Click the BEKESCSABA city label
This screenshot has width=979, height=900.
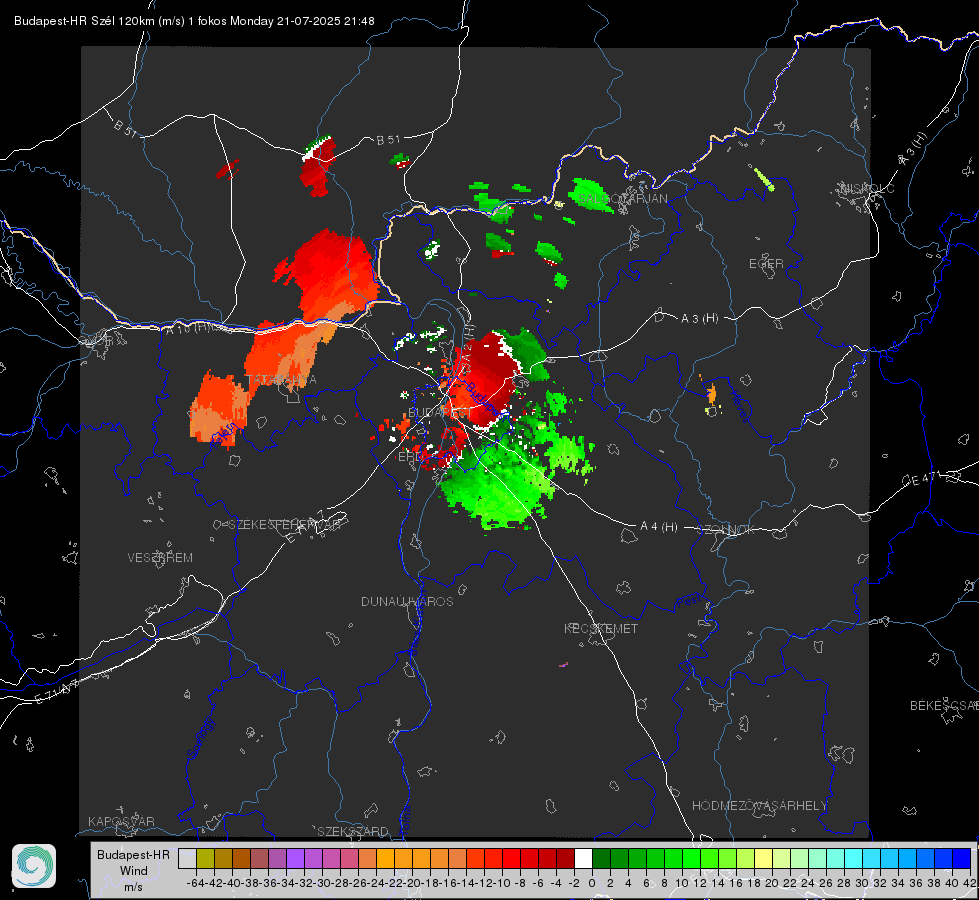(x=944, y=705)
